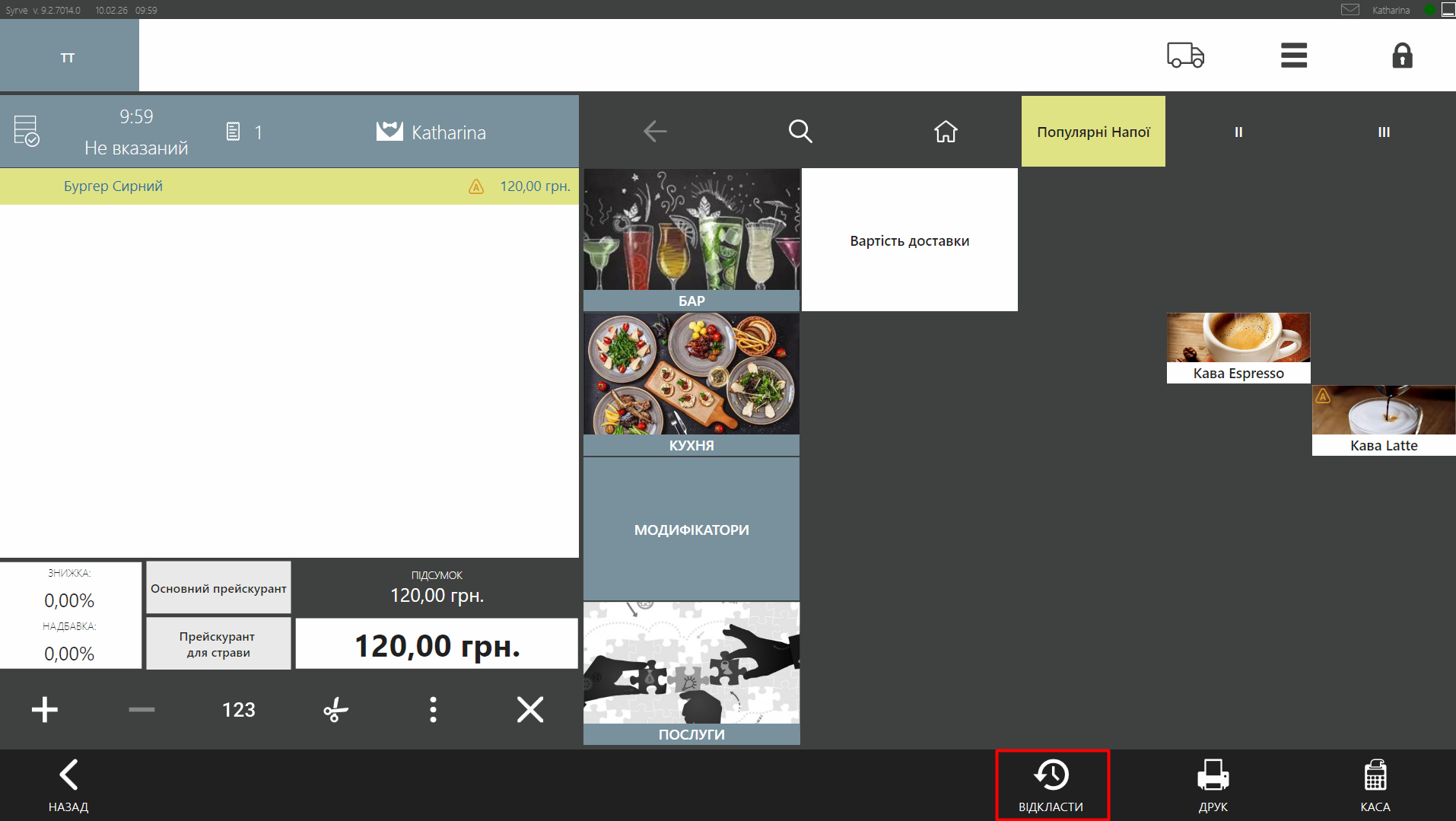Open the БАР category tile
The height and width of the screenshot is (821, 1456).
691,239
